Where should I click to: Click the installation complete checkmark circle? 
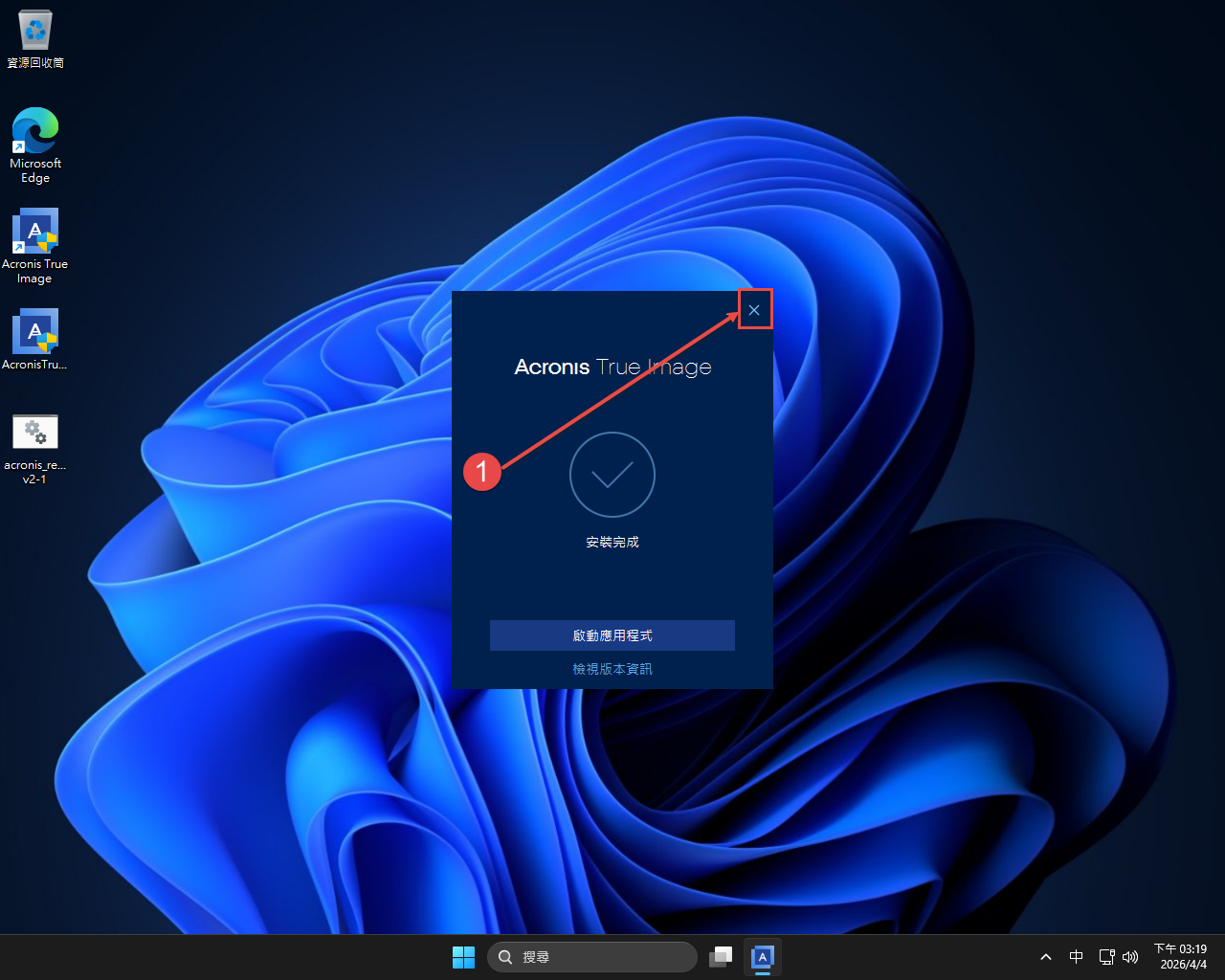pyautogui.click(x=612, y=475)
